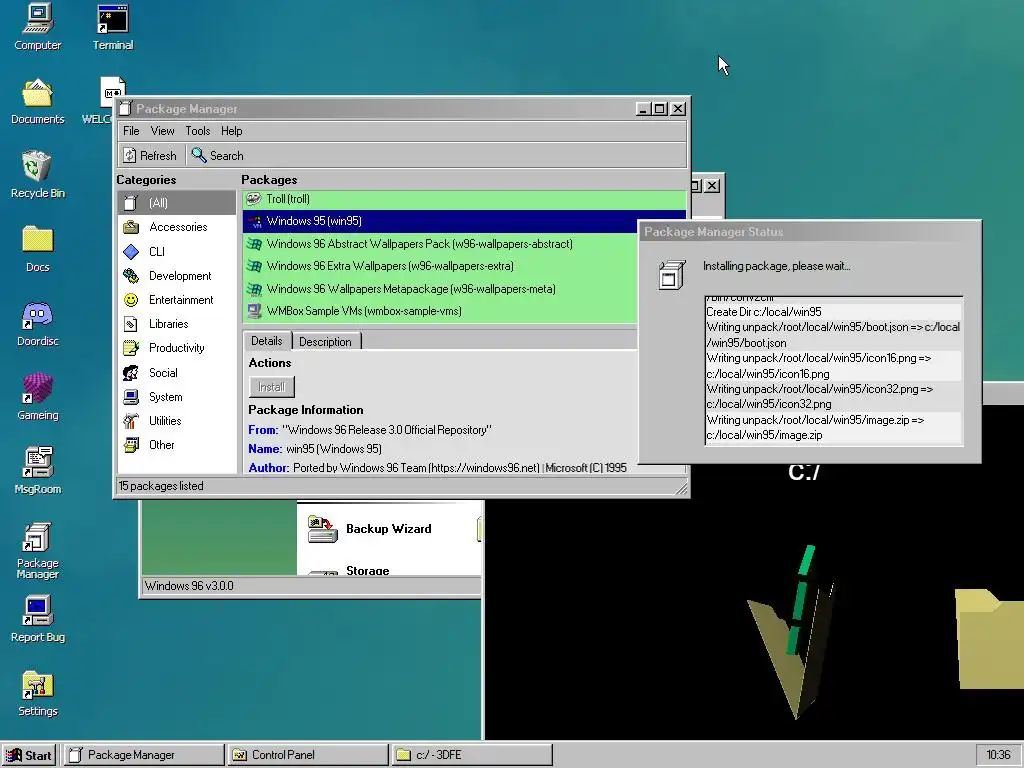Open the Gameing desktop shortcut

(x=37, y=397)
